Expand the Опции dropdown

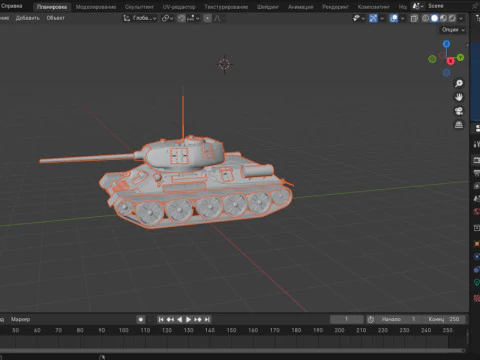point(453,30)
